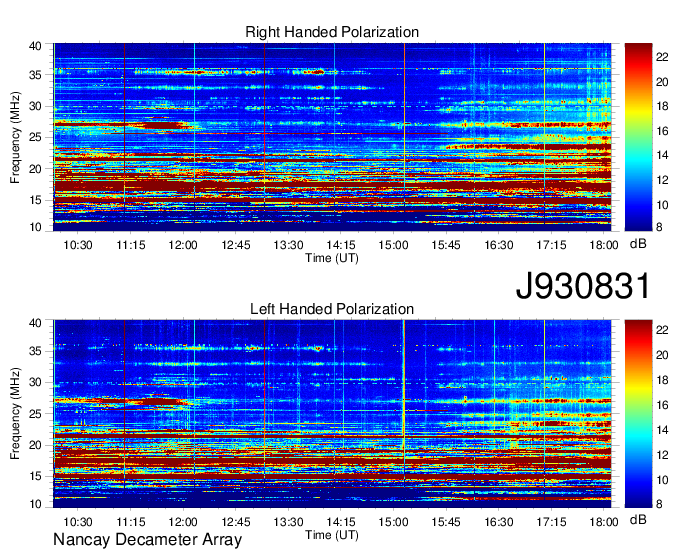Image resolution: width=680 pixels, height=552 pixels.
Task: Click the Right Handed spectrogram plot
Action: 332,137
